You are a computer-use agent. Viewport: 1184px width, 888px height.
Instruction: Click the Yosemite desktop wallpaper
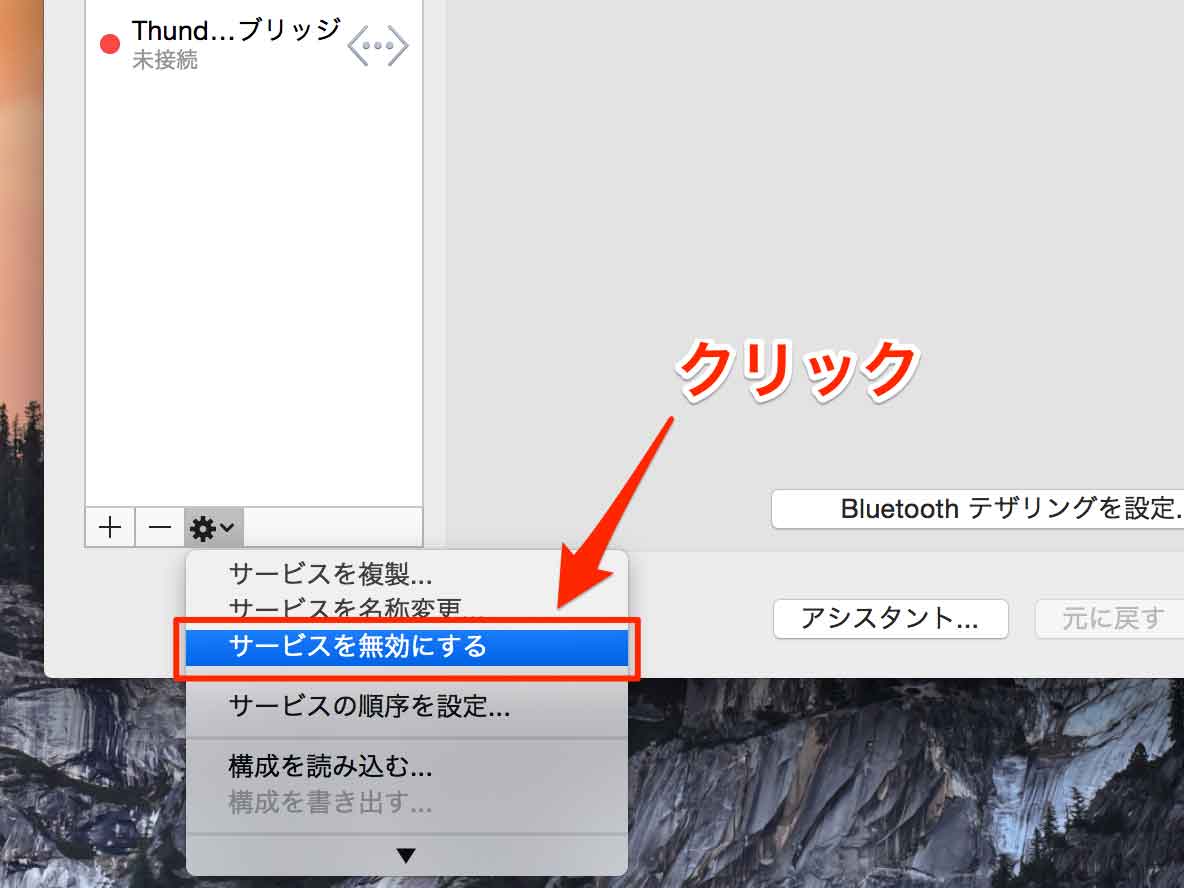click(x=906, y=785)
